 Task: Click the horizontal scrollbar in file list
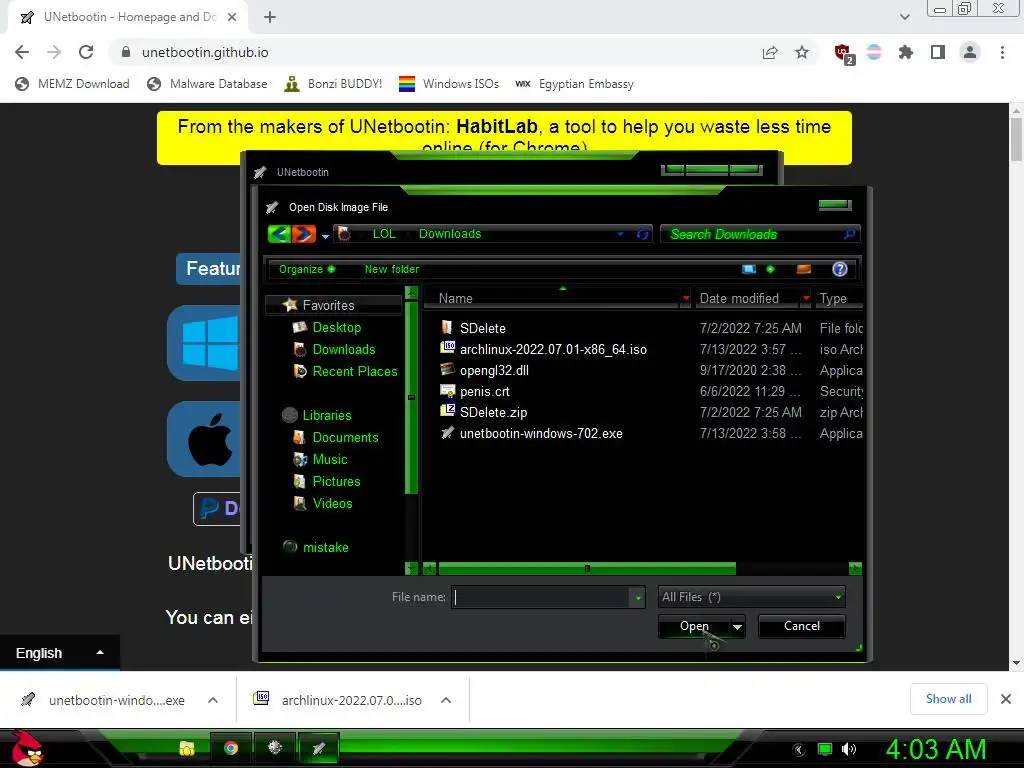coord(586,569)
